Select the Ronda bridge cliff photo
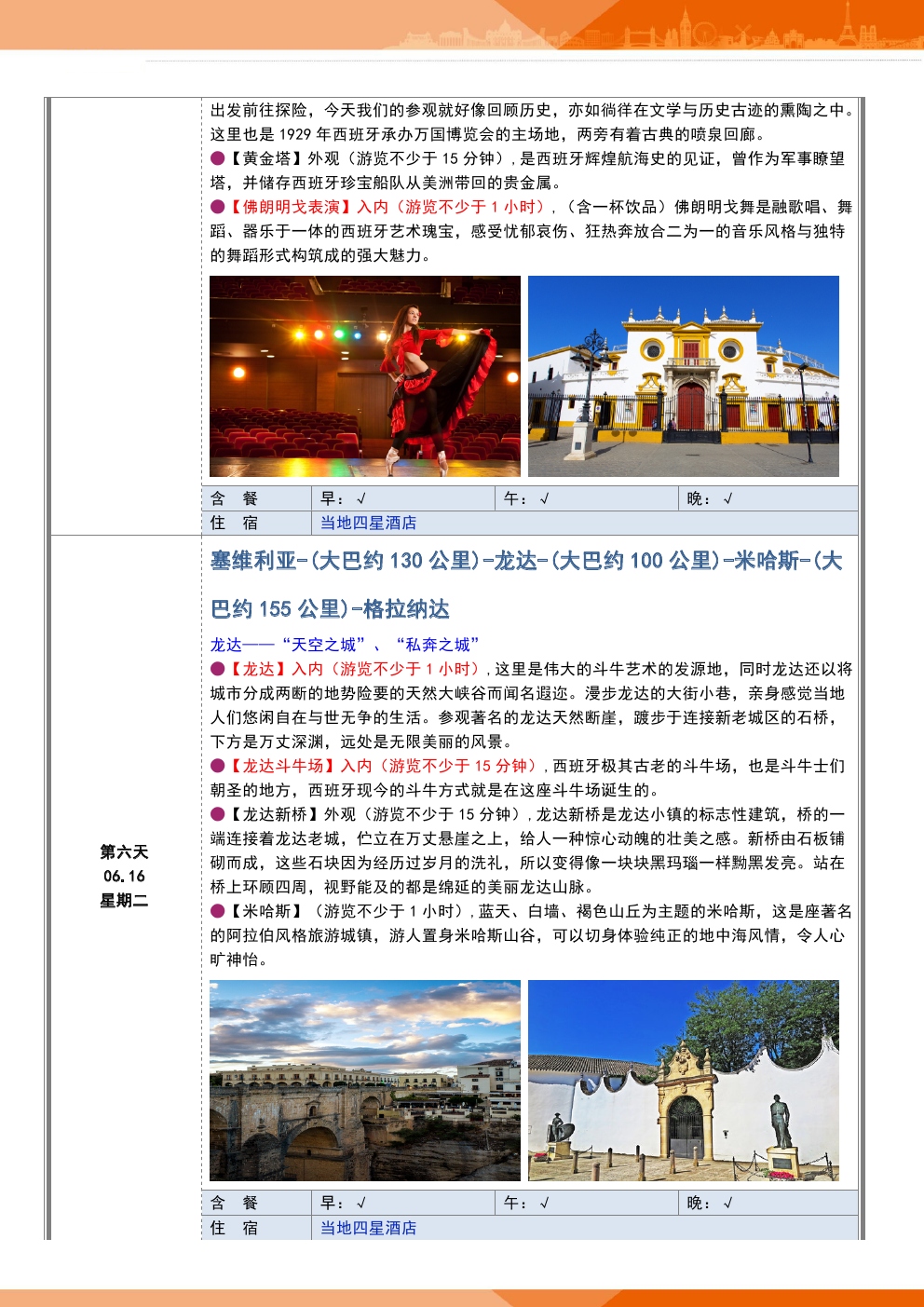924x1307 pixels. coord(365,1081)
